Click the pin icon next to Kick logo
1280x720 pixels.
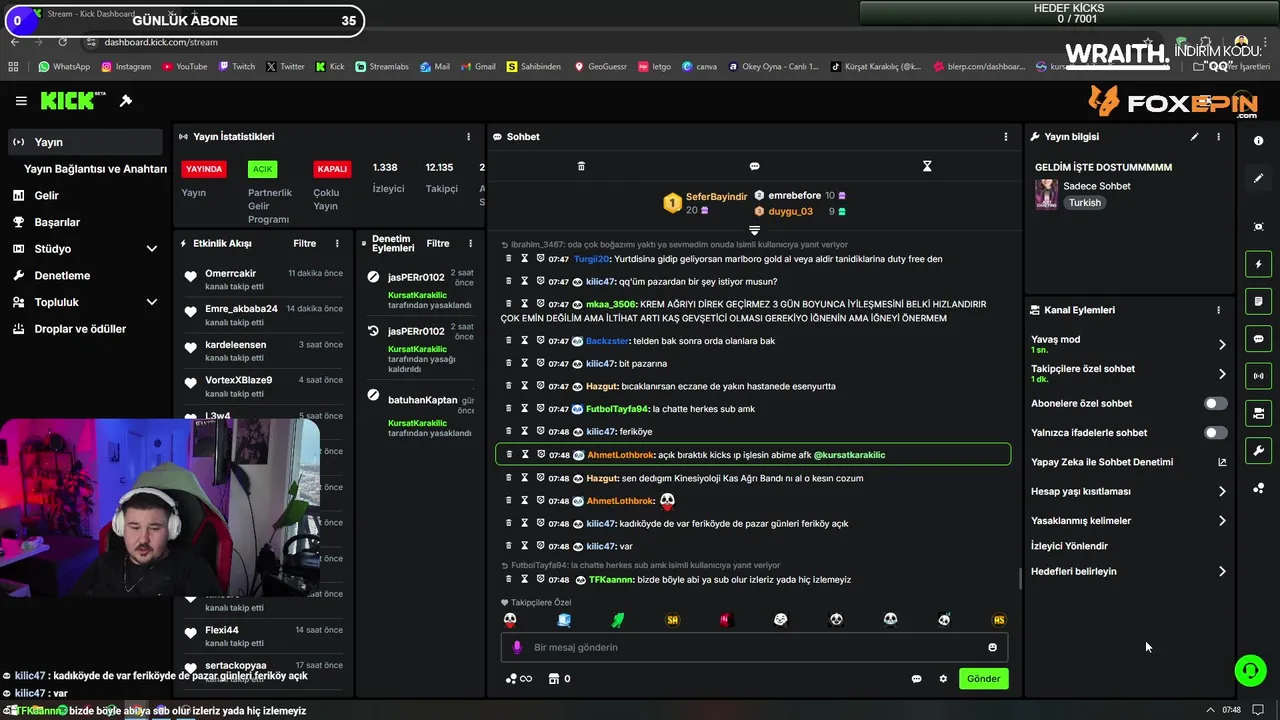[x=126, y=101]
